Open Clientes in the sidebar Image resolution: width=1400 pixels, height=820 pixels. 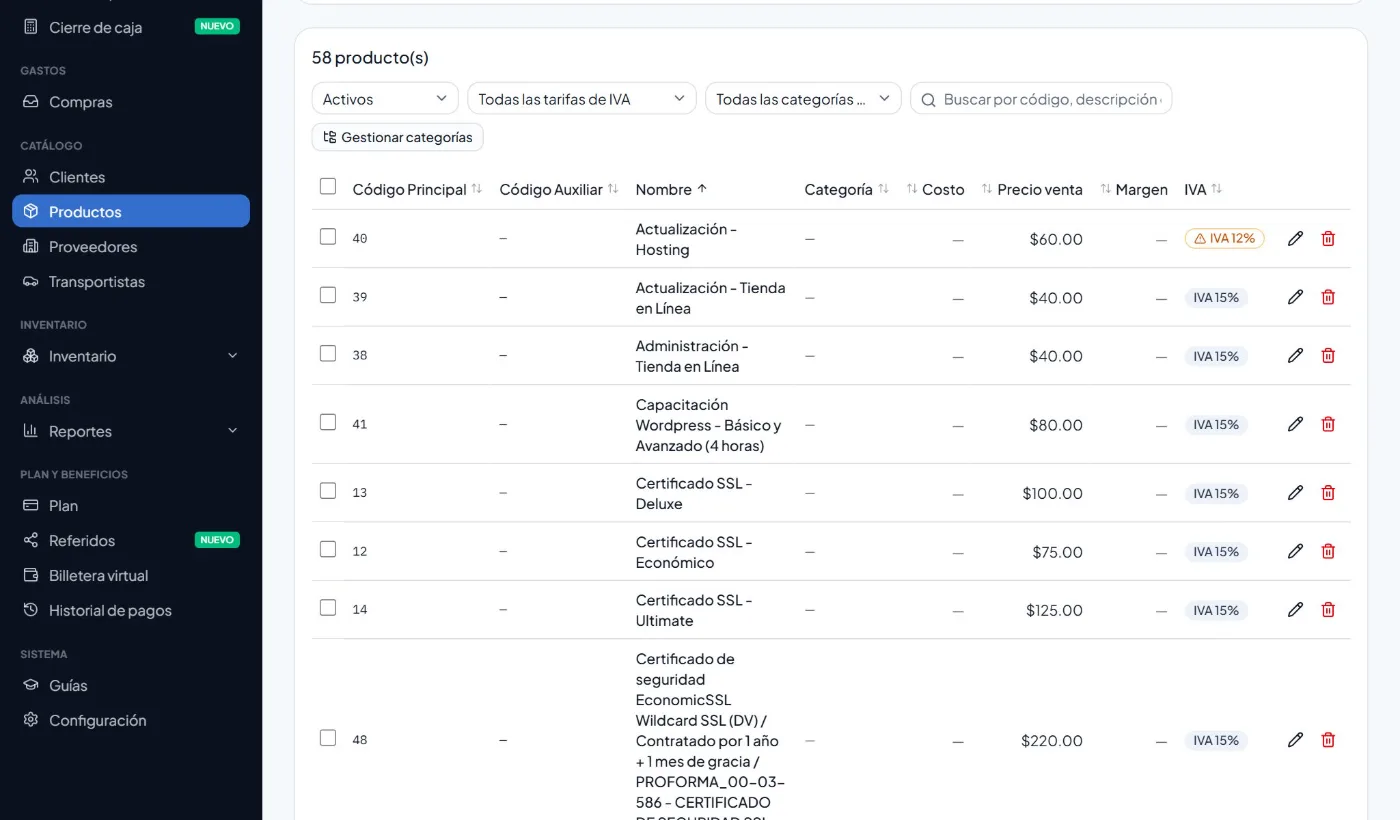[131, 177]
